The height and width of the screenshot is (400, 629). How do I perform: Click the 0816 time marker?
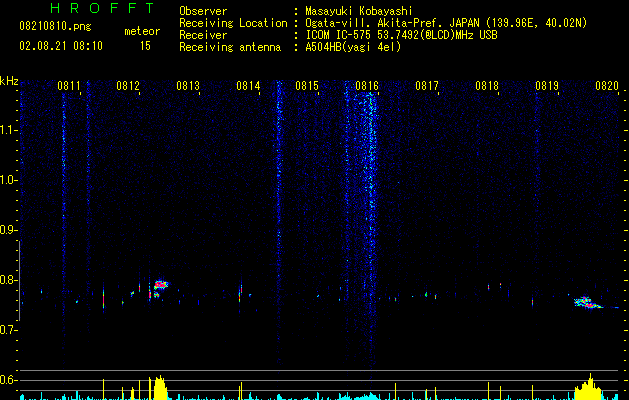(367, 86)
